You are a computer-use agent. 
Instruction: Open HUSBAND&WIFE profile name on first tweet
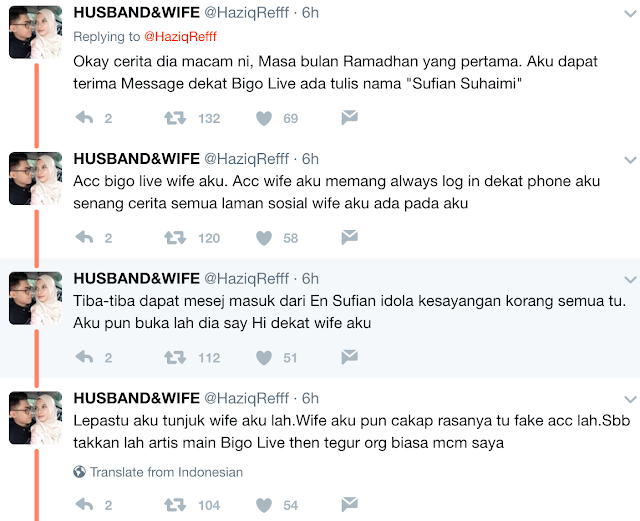136,13
